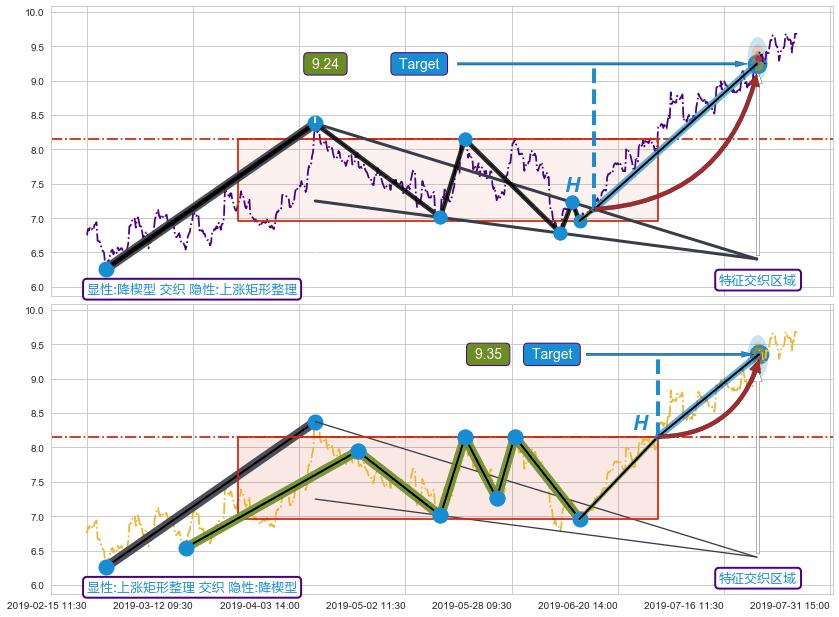Select the Target label in top chart
The image size is (839, 617).
point(419,64)
